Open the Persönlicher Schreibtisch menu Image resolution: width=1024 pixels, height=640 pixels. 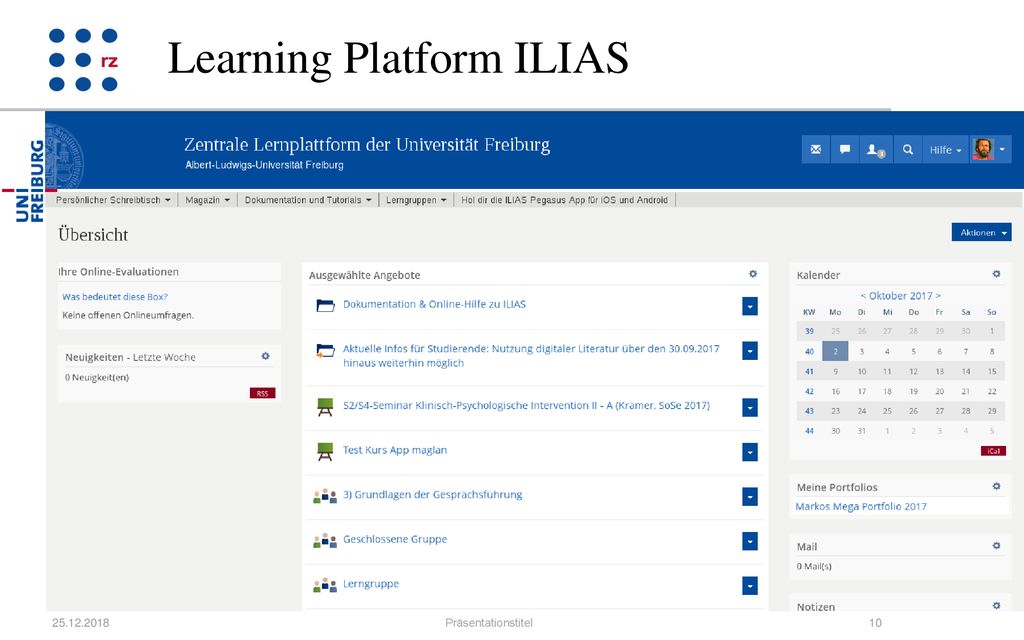pos(113,200)
